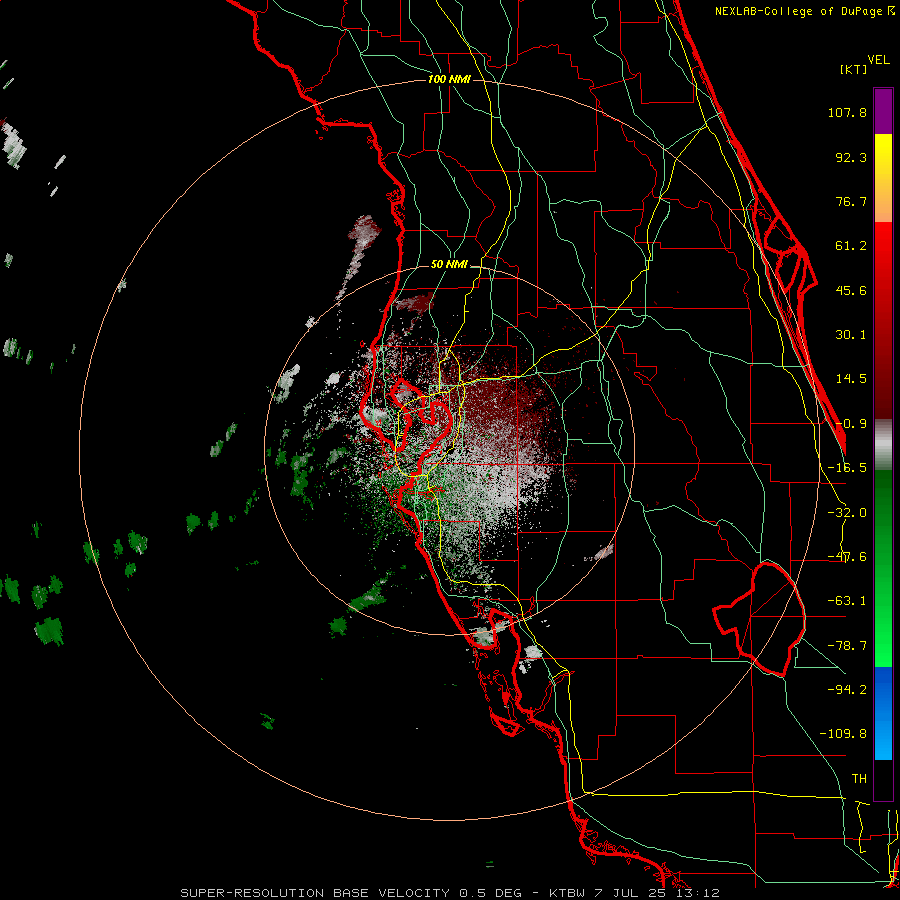Viewport: 900px width, 900px height.
Task: Click the 92.3 velocity scale value
Action: point(851,157)
